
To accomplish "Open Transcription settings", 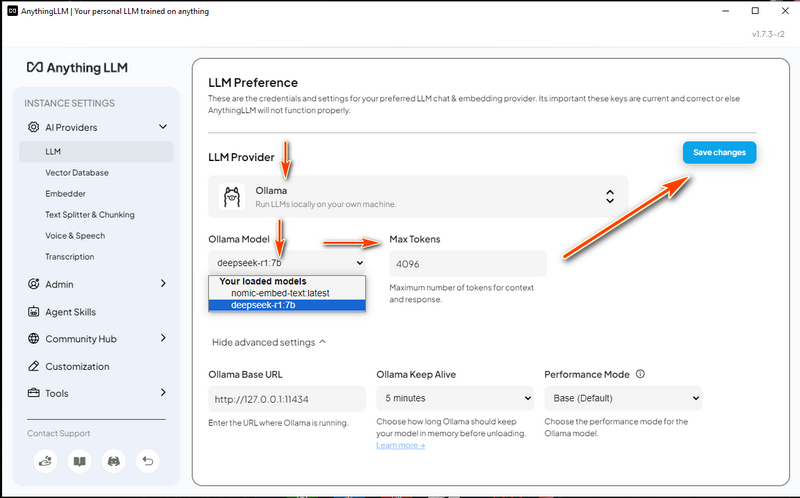I will pos(69,257).
